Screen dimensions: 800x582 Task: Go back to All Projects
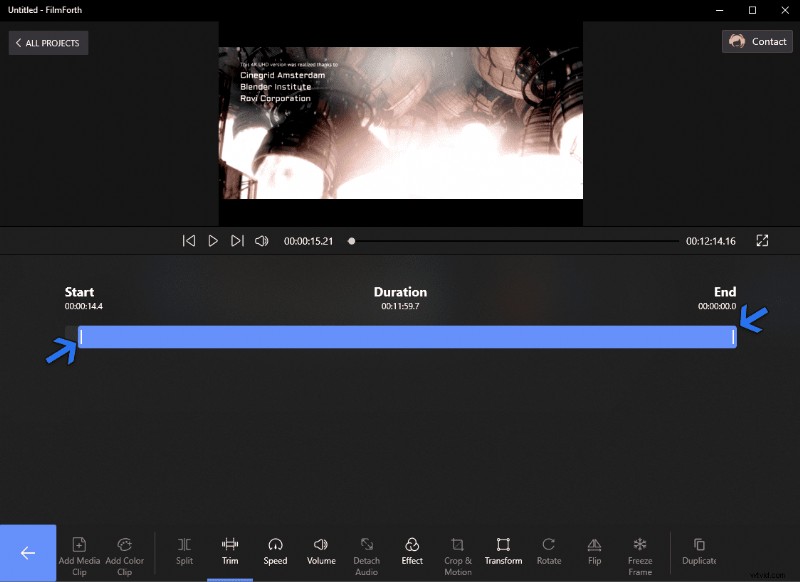tap(47, 42)
